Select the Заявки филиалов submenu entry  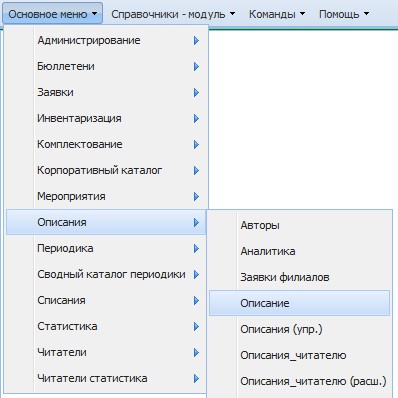(299, 277)
